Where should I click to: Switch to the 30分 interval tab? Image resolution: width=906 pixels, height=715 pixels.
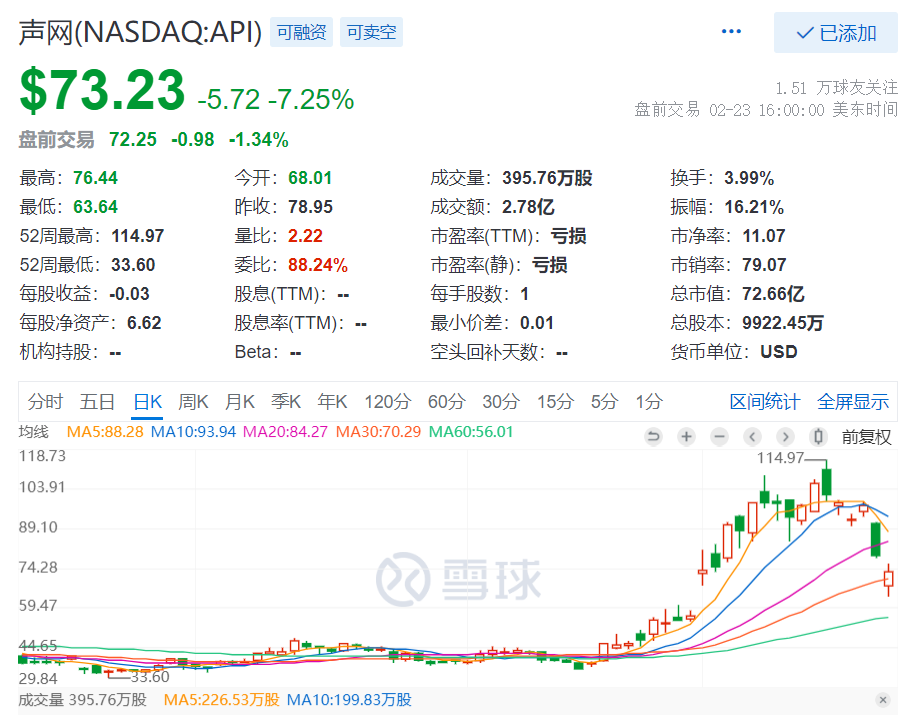click(501, 401)
